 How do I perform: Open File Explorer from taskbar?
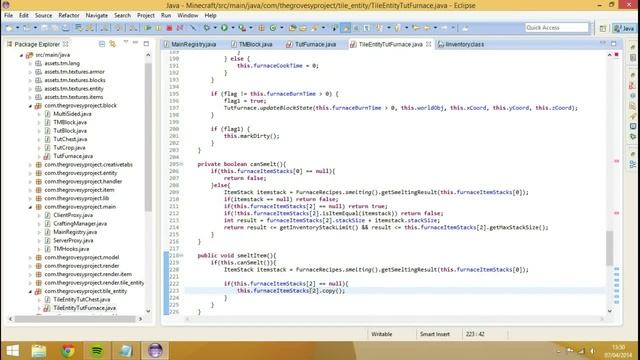tap(39, 351)
